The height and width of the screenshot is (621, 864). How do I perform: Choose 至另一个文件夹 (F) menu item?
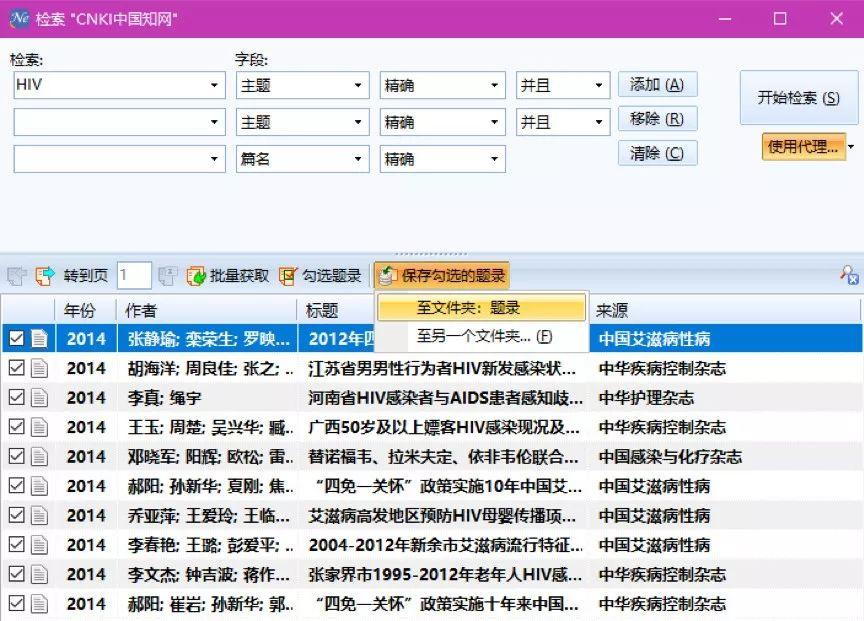(481, 336)
